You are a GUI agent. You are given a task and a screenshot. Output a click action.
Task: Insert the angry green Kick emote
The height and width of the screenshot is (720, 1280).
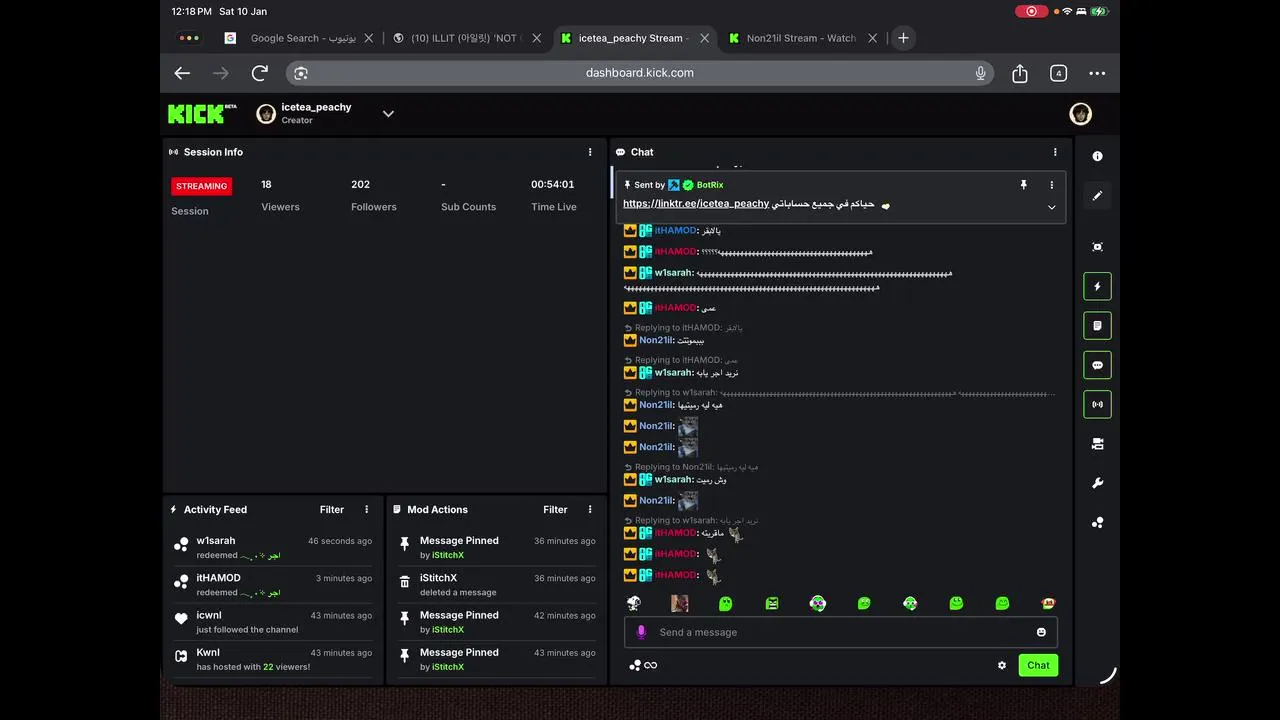click(x=772, y=603)
